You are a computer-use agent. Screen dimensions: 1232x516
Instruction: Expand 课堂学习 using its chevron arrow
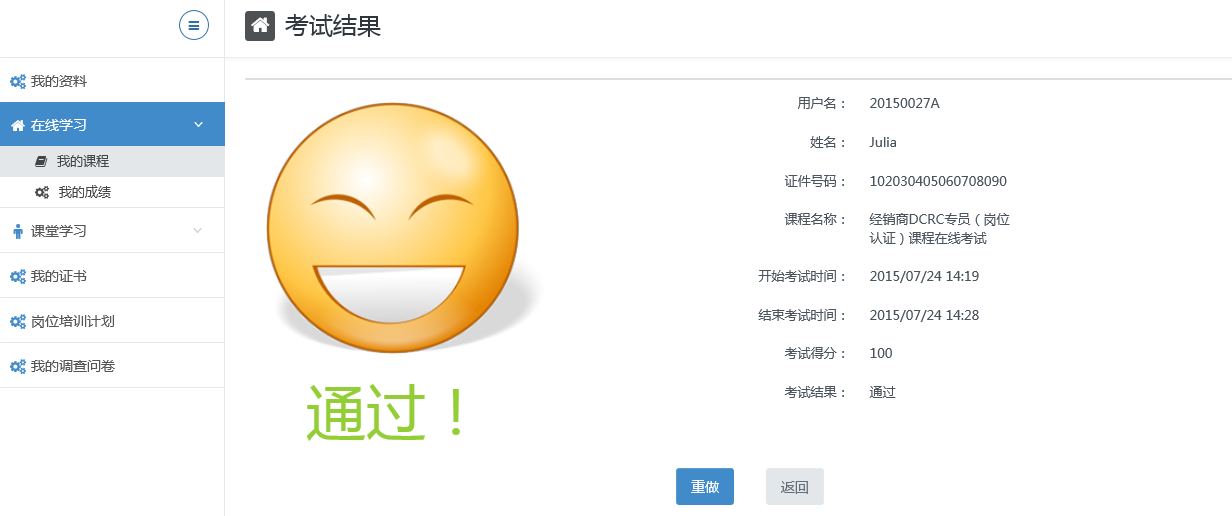pos(198,230)
